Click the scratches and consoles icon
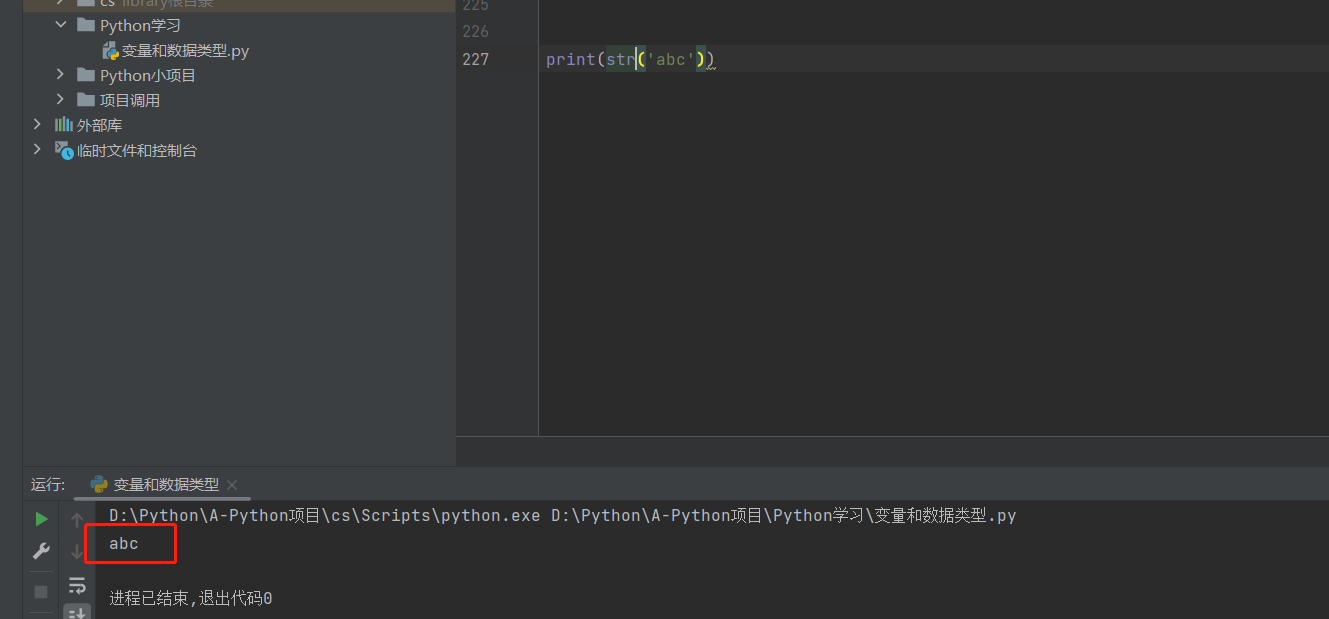Viewport: 1329px width, 619px height. tap(64, 150)
